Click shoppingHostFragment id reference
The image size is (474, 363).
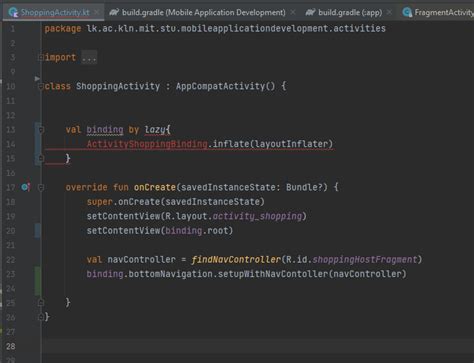click(365, 259)
